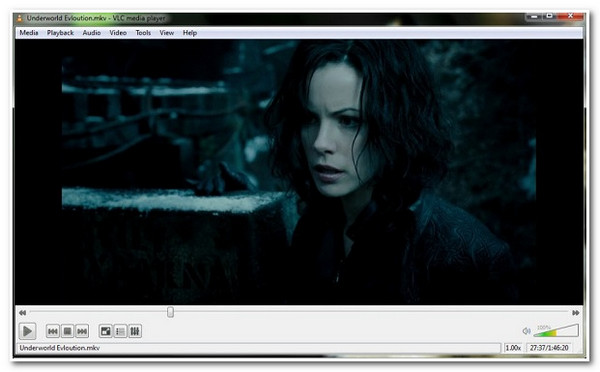600x372 pixels.
Task: Click the faster forward arrows icon
Action: pos(576,313)
